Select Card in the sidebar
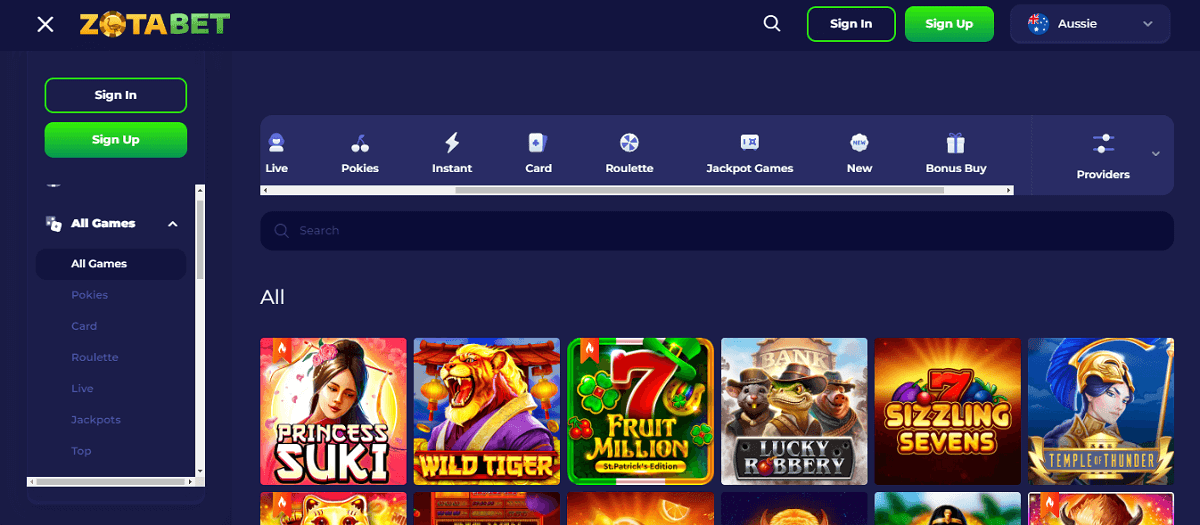The image size is (1200, 525). pos(84,326)
